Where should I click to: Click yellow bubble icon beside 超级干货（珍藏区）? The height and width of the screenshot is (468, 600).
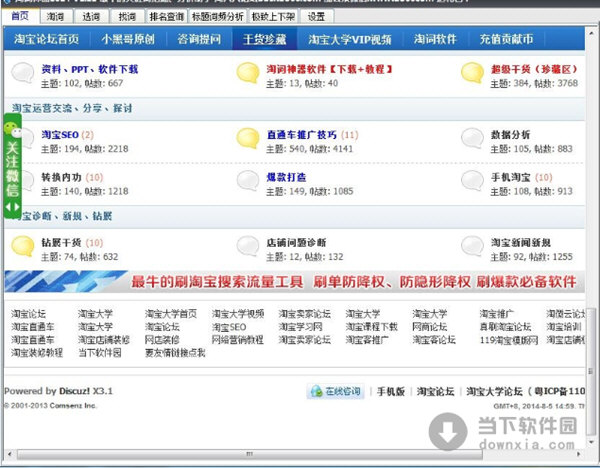click(x=472, y=73)
